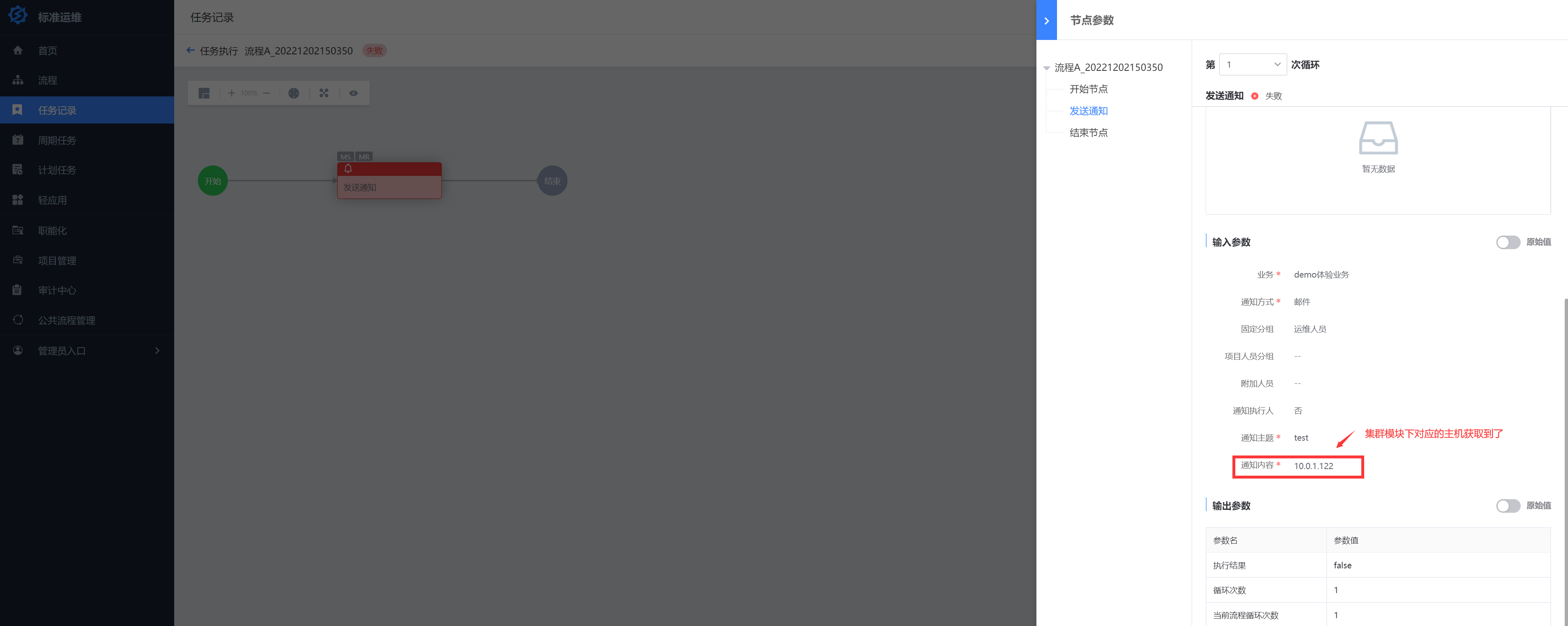1568x626 pixels.
Task: Click the back arrow beside 任务执行
Action: click(191, 51)
